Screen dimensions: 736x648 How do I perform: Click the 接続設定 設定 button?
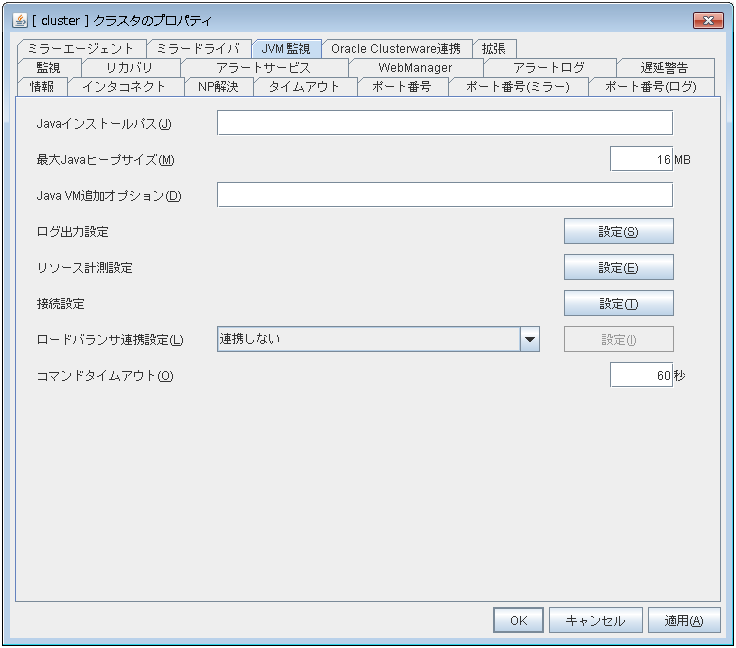pos(618,304)
